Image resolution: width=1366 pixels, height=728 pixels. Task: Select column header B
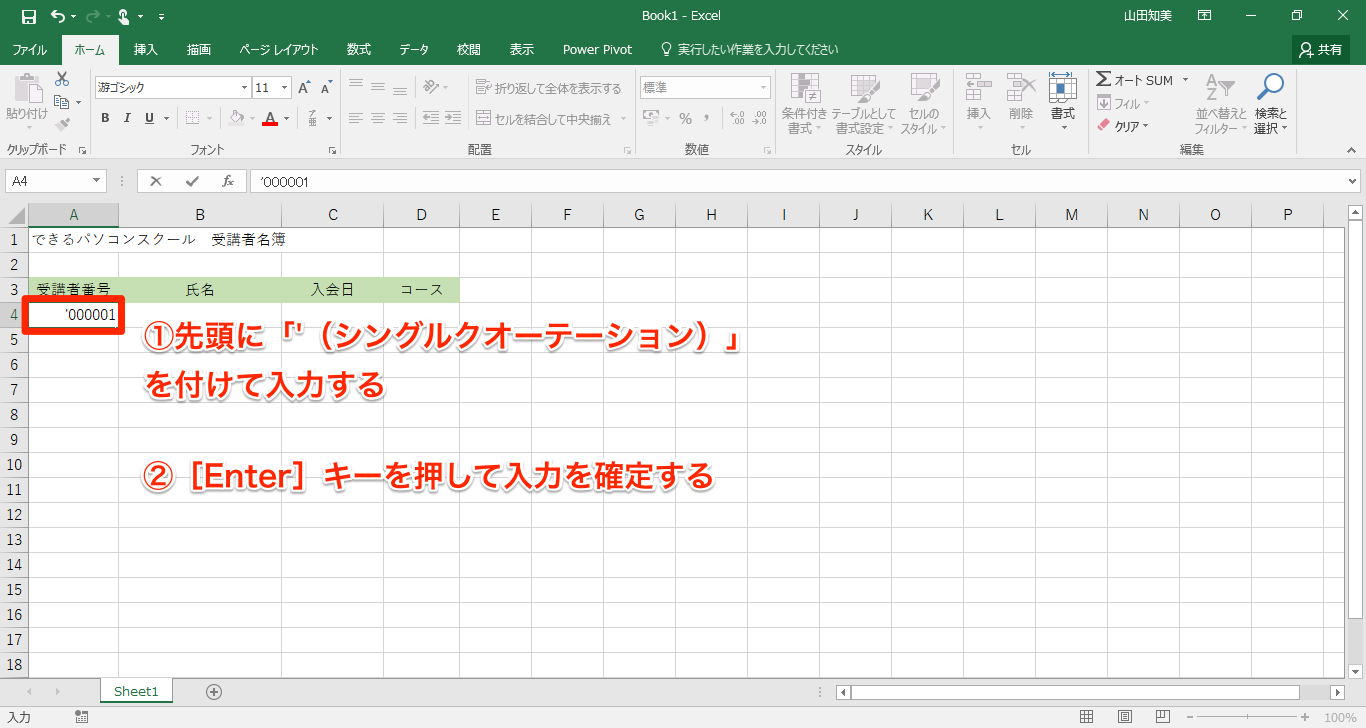200,214
